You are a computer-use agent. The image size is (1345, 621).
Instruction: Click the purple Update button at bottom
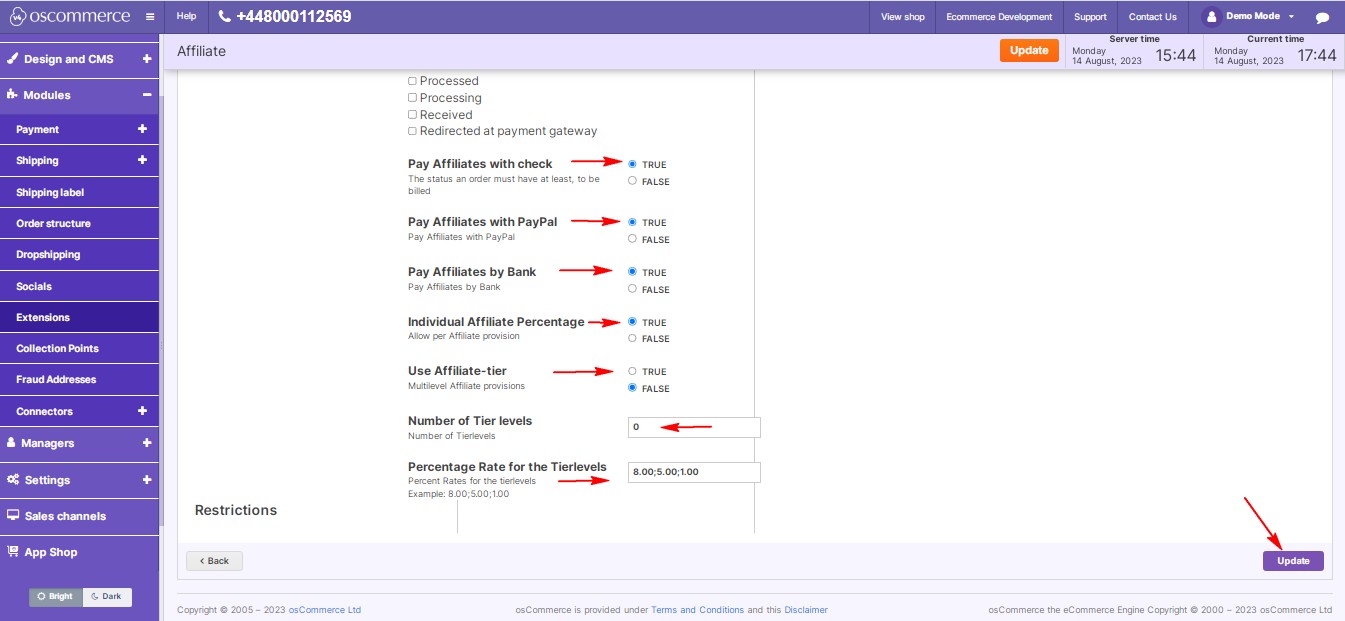1293,561
